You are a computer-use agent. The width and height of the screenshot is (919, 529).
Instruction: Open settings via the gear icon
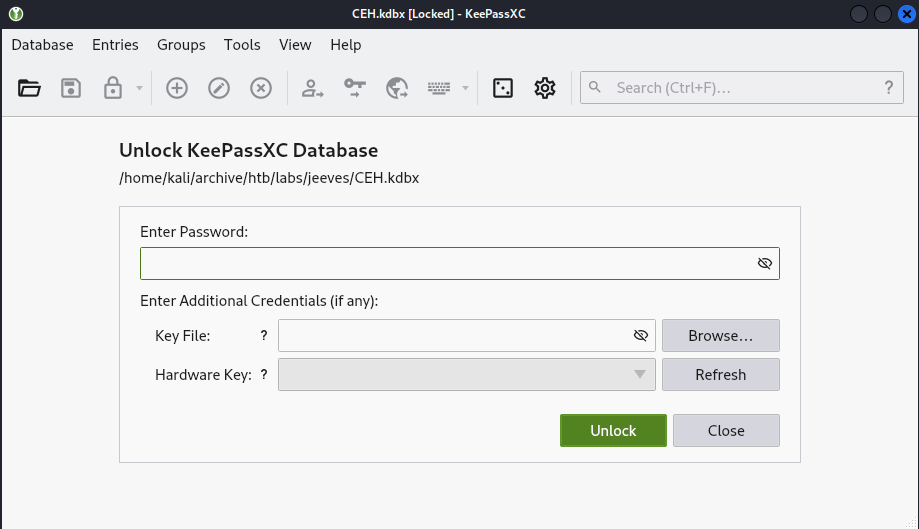tap(544, 88)
